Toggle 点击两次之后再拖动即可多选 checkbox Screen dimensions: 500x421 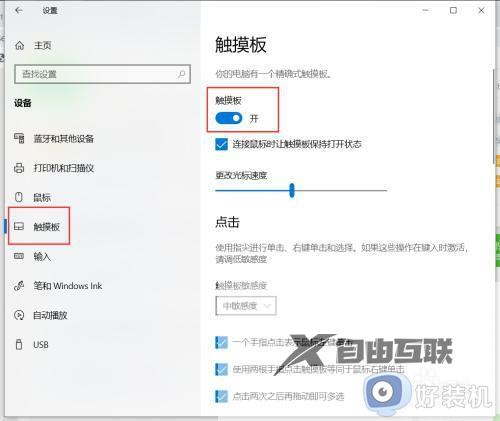coord(221,396)
